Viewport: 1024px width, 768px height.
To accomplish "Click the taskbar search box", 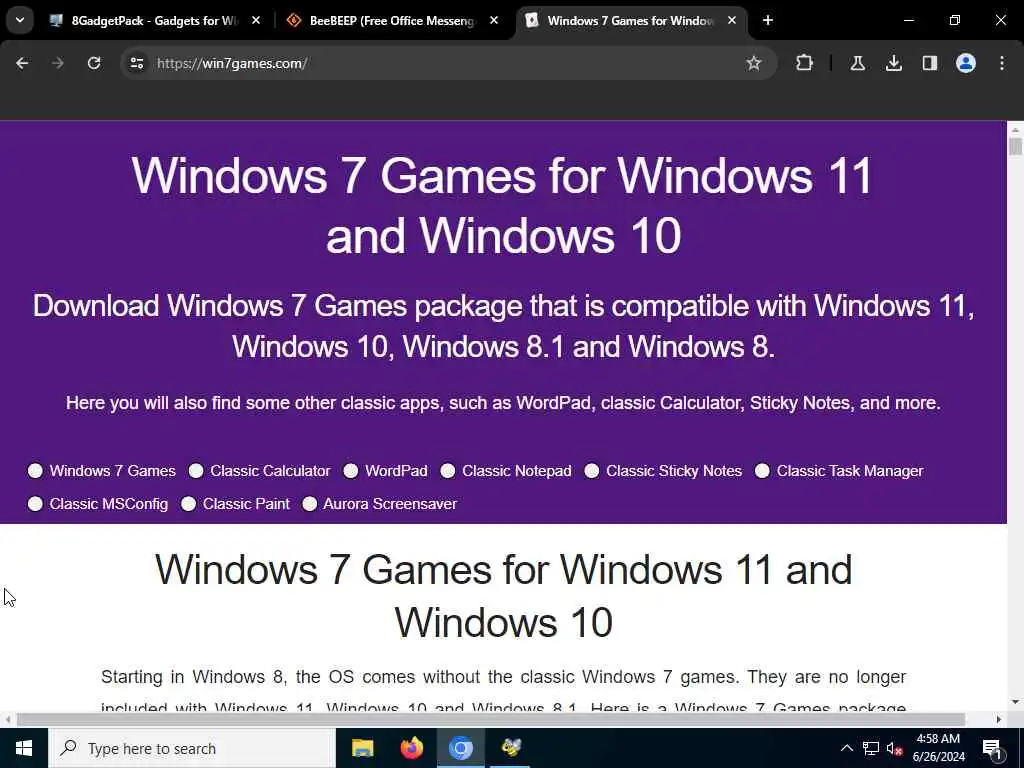I will pos(191,748).
